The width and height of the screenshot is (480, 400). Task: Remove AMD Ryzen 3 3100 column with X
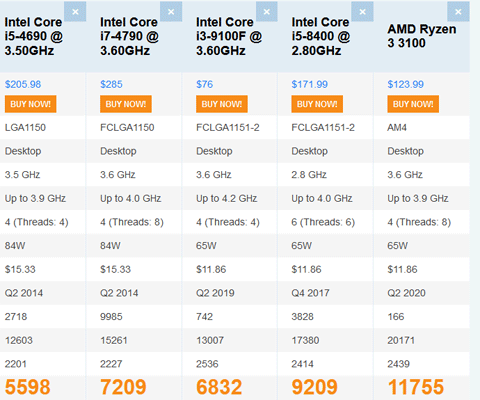click(458, 12)
